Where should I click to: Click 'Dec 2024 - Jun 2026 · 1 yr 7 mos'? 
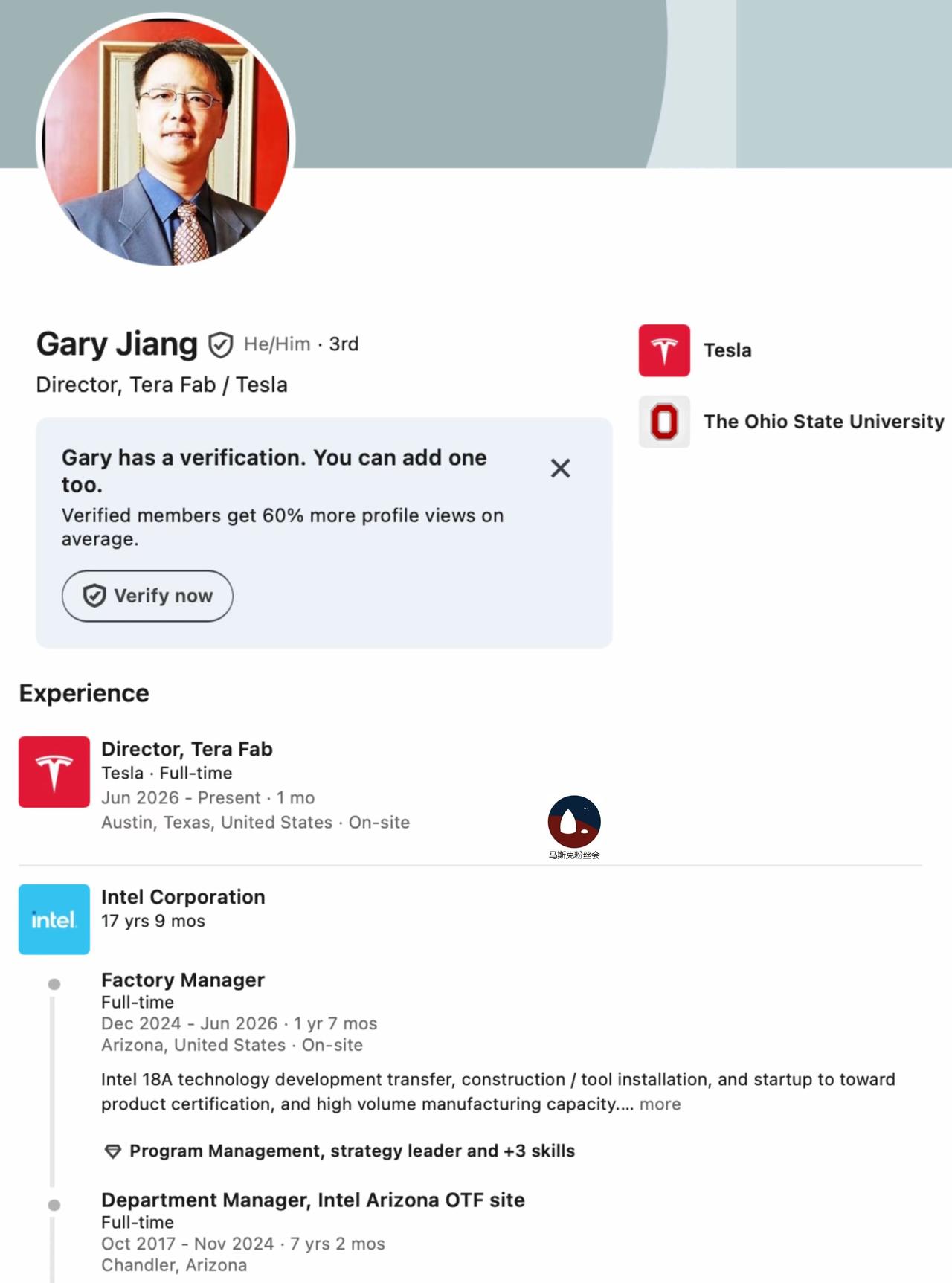[x=239, y=1023]
